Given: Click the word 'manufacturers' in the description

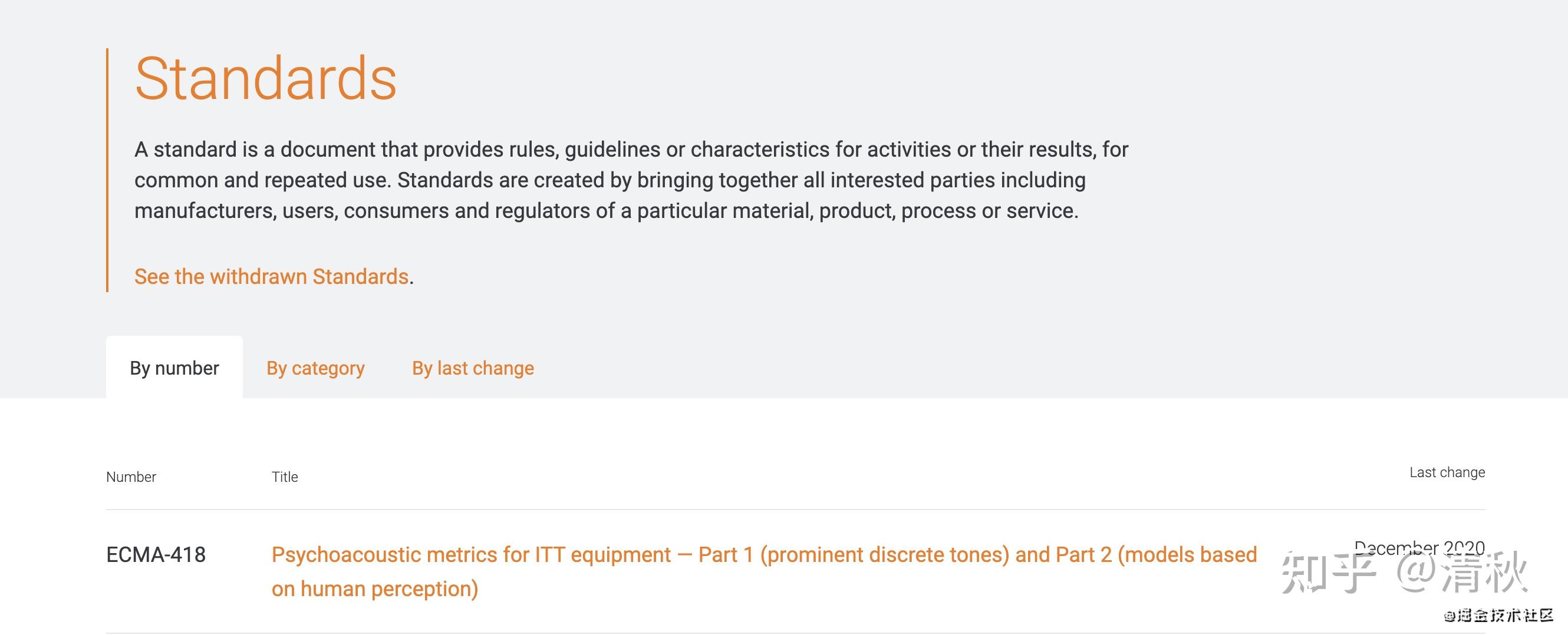Looking at the screenshot, I should 203,211.
